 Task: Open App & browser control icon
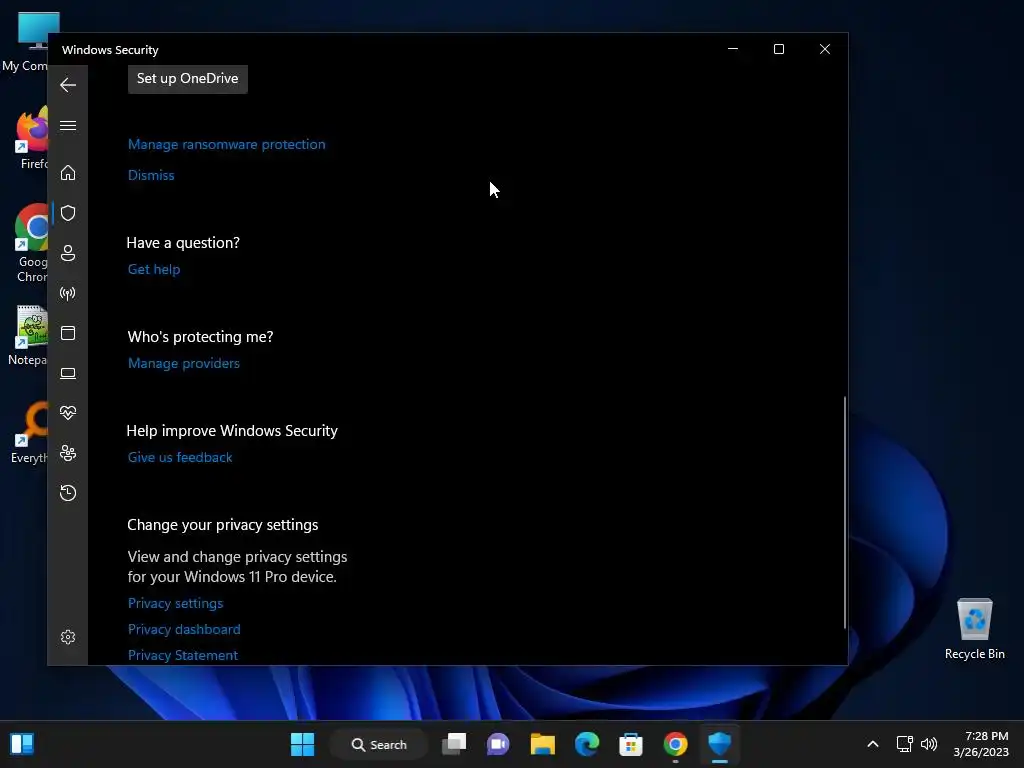click(x=68, y=333)
